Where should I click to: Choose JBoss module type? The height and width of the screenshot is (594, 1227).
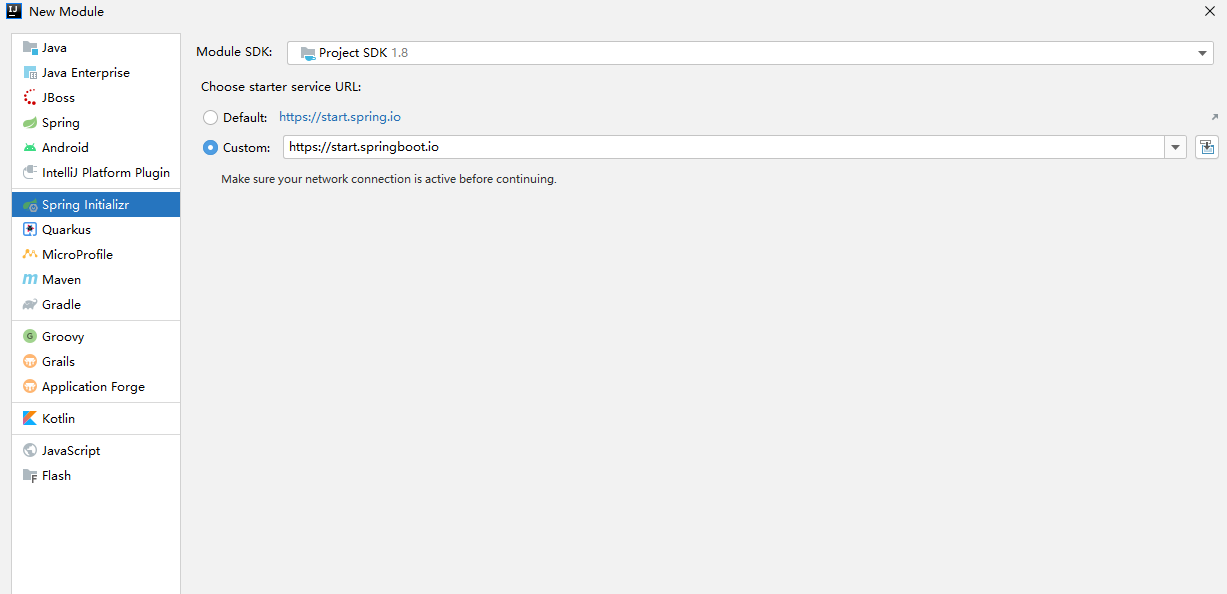(x=96, y=97)
